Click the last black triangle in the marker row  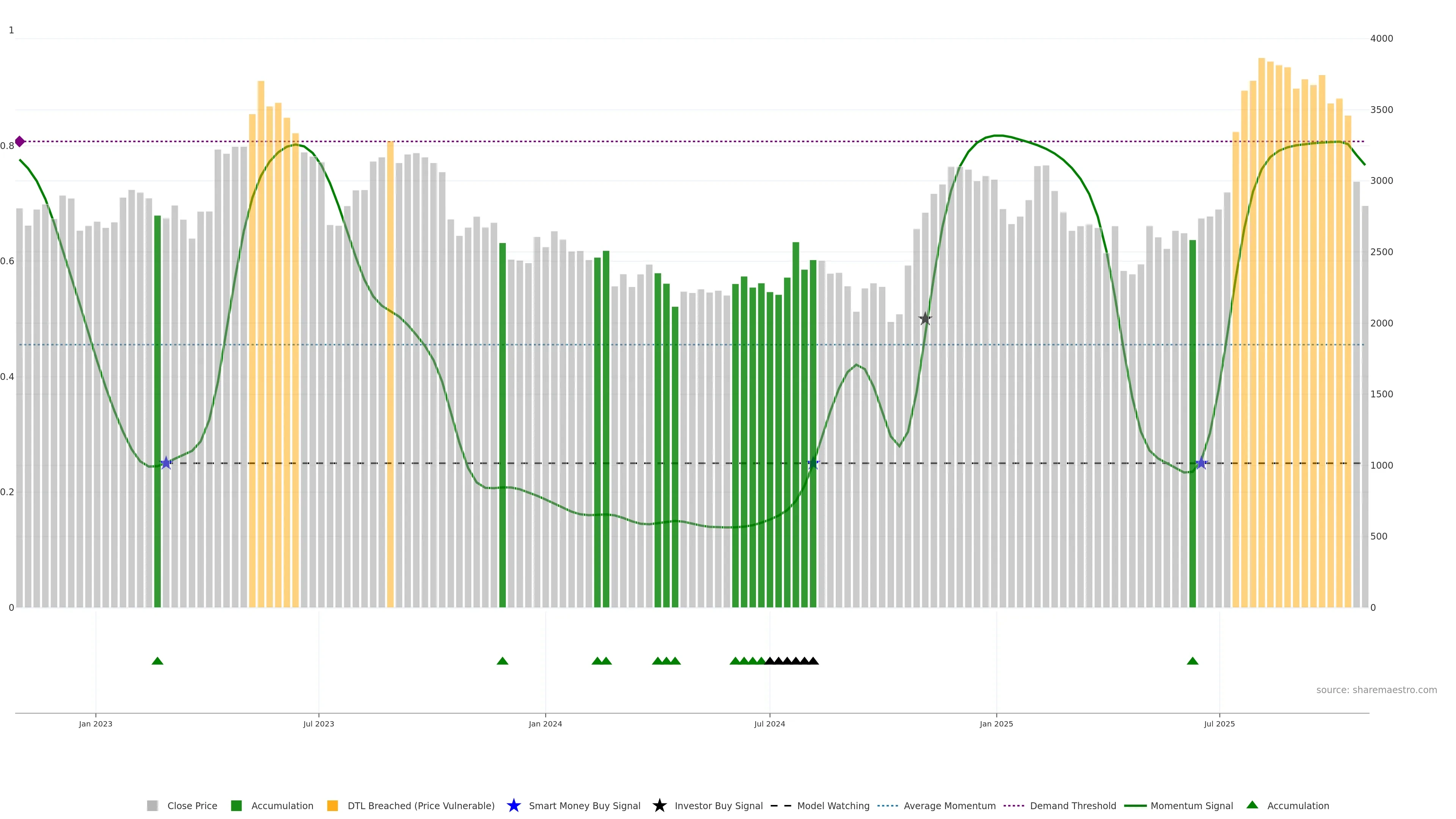point(813,661)
